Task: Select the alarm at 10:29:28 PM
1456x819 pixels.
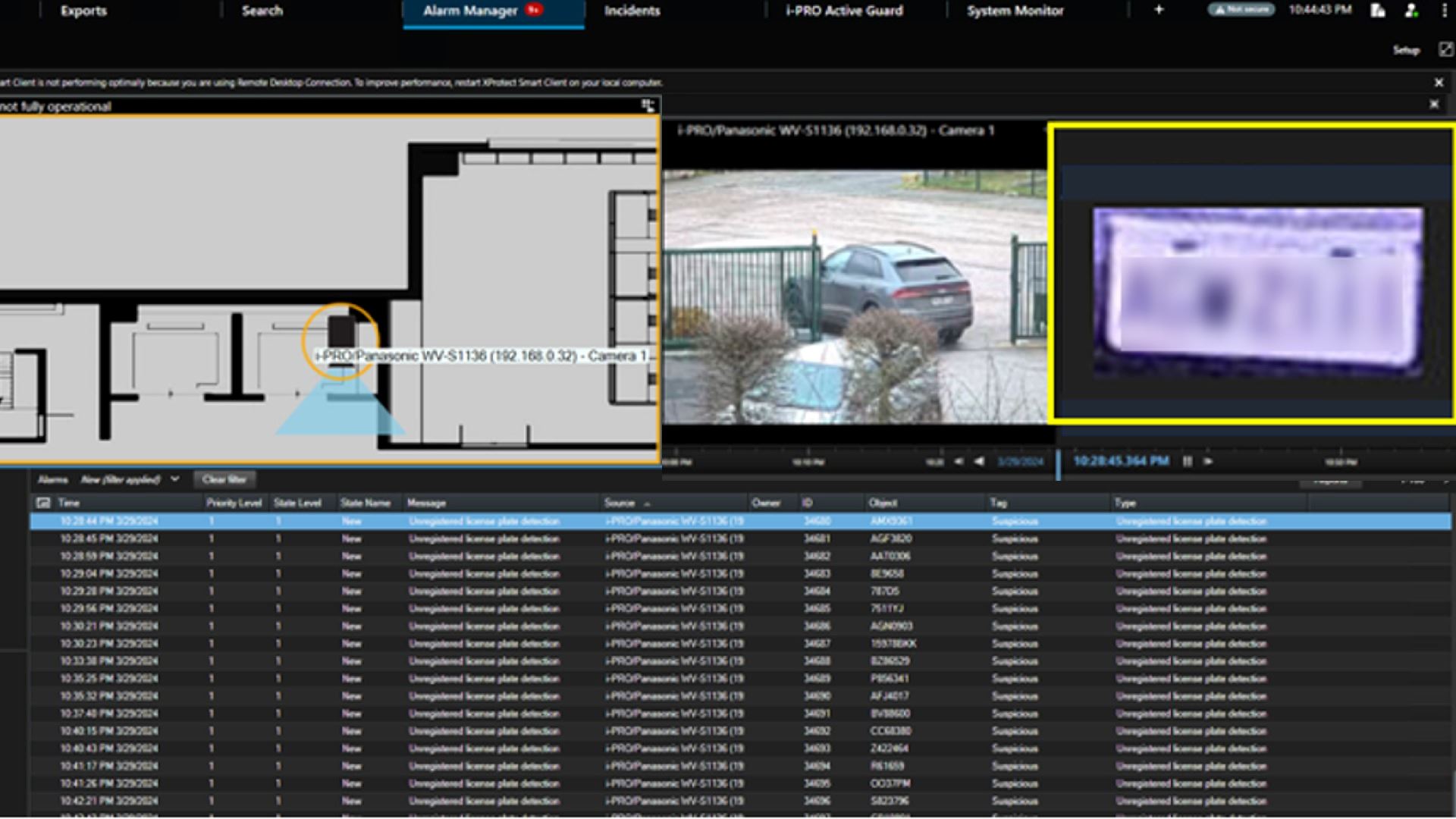Action: (x=741, y=591)
